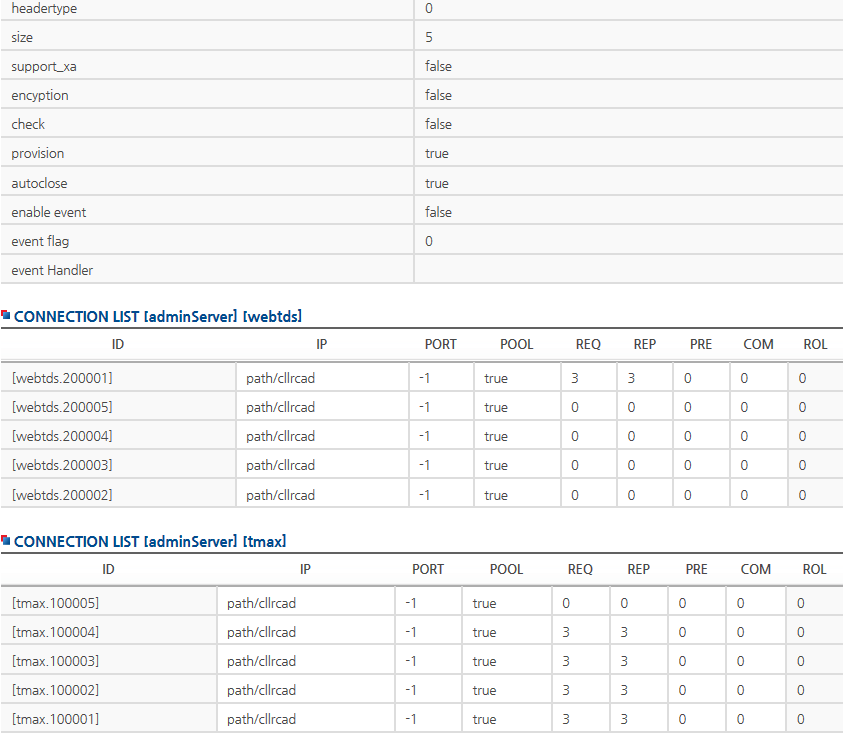This screenshot has width=845, height=735.
Task: Click the ROL column header in webtds table
Action: [815, 344]
